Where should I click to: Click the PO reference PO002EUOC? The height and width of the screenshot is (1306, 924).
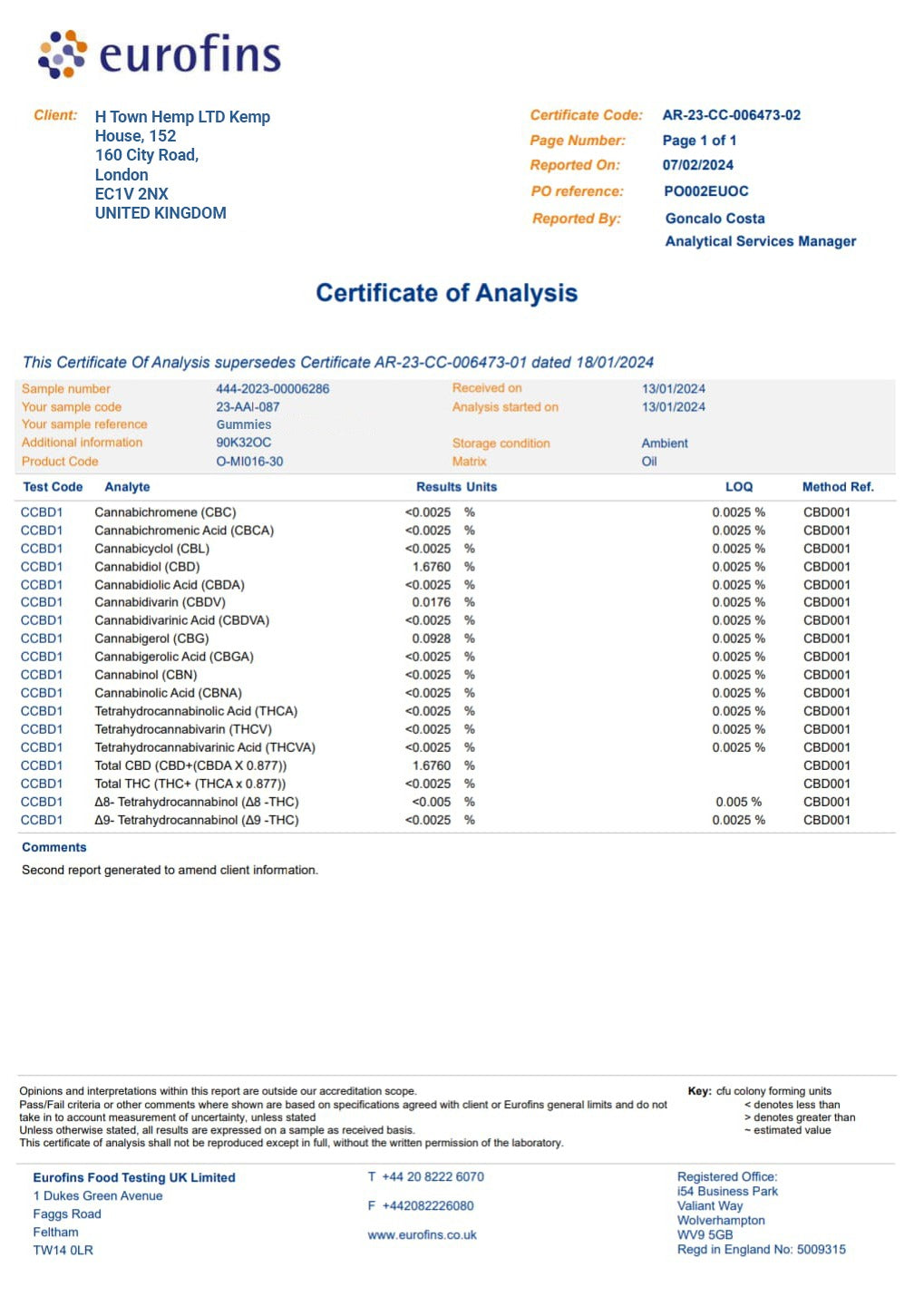coord(705,191)
